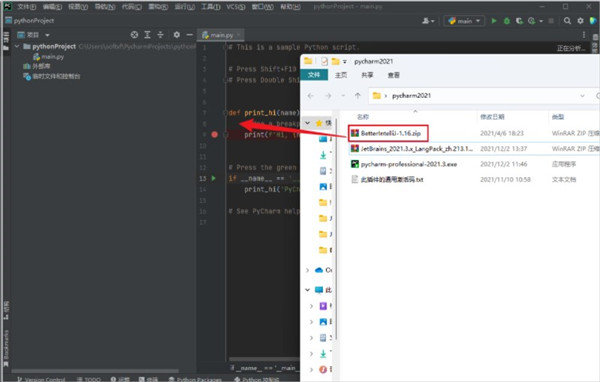This screenshot has width=600, height=382.
Task: Expand the OneDrive cloud node in Explorer sidebar
Action: (x=307, y=270)
